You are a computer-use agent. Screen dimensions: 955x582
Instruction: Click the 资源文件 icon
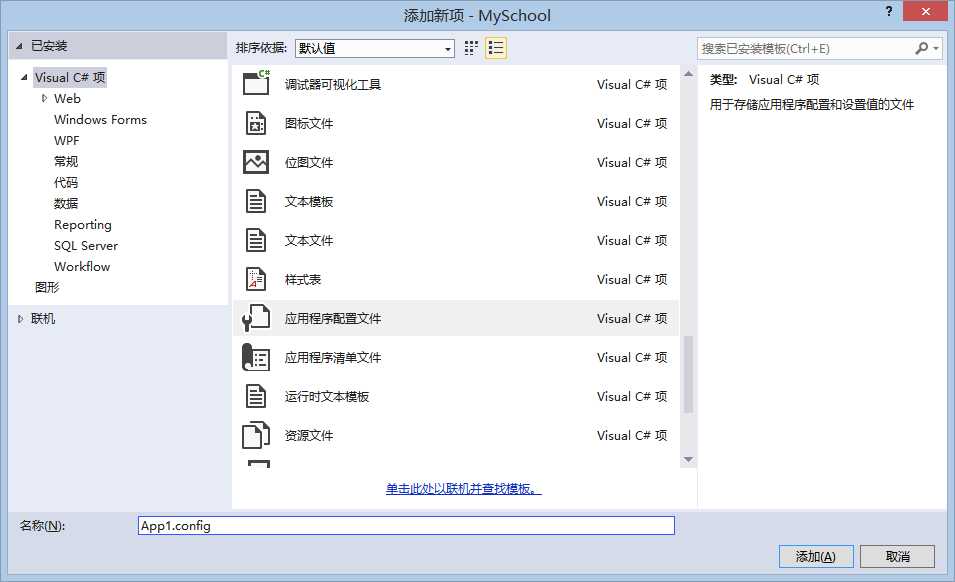(256, 435)
